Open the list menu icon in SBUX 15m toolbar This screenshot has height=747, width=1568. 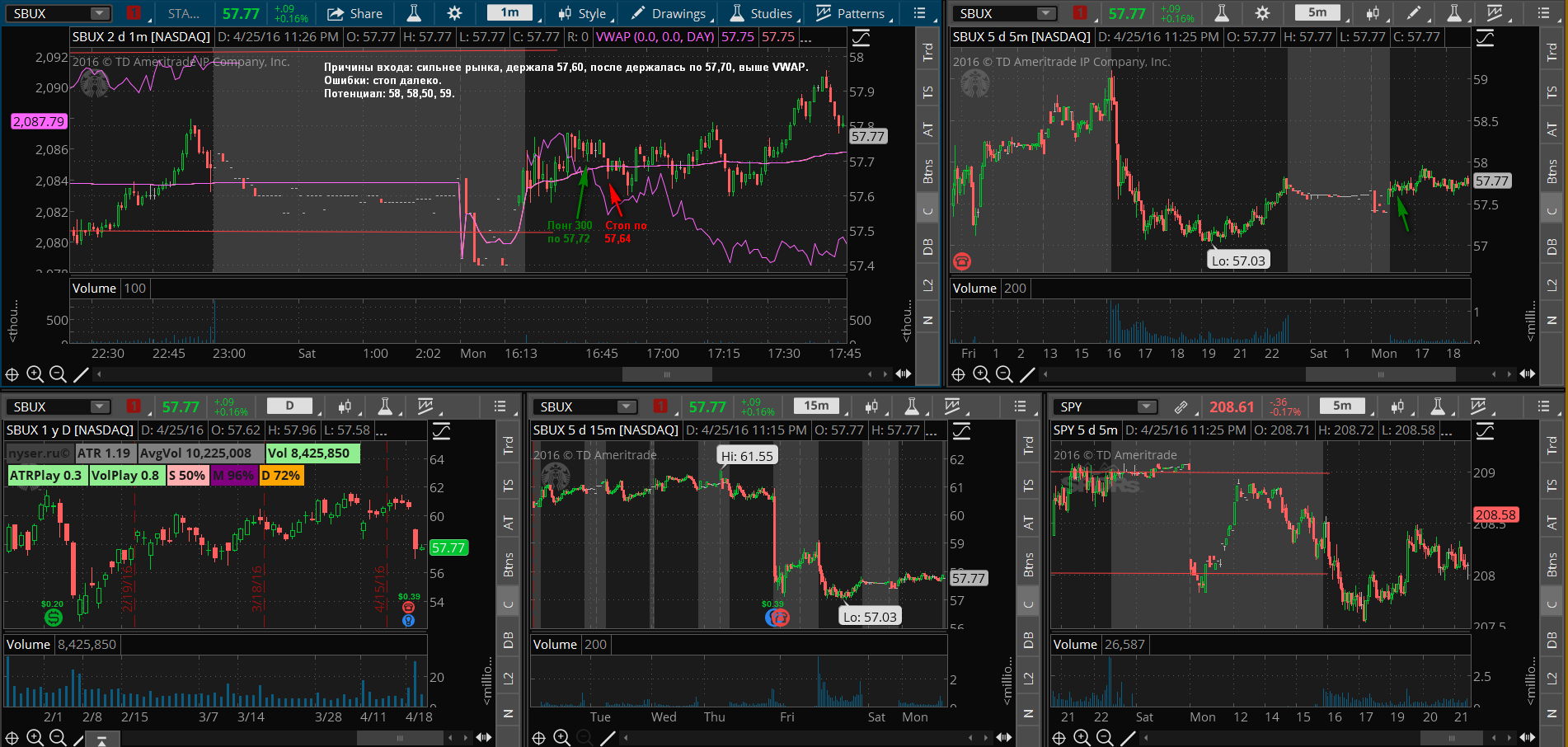1020,406
